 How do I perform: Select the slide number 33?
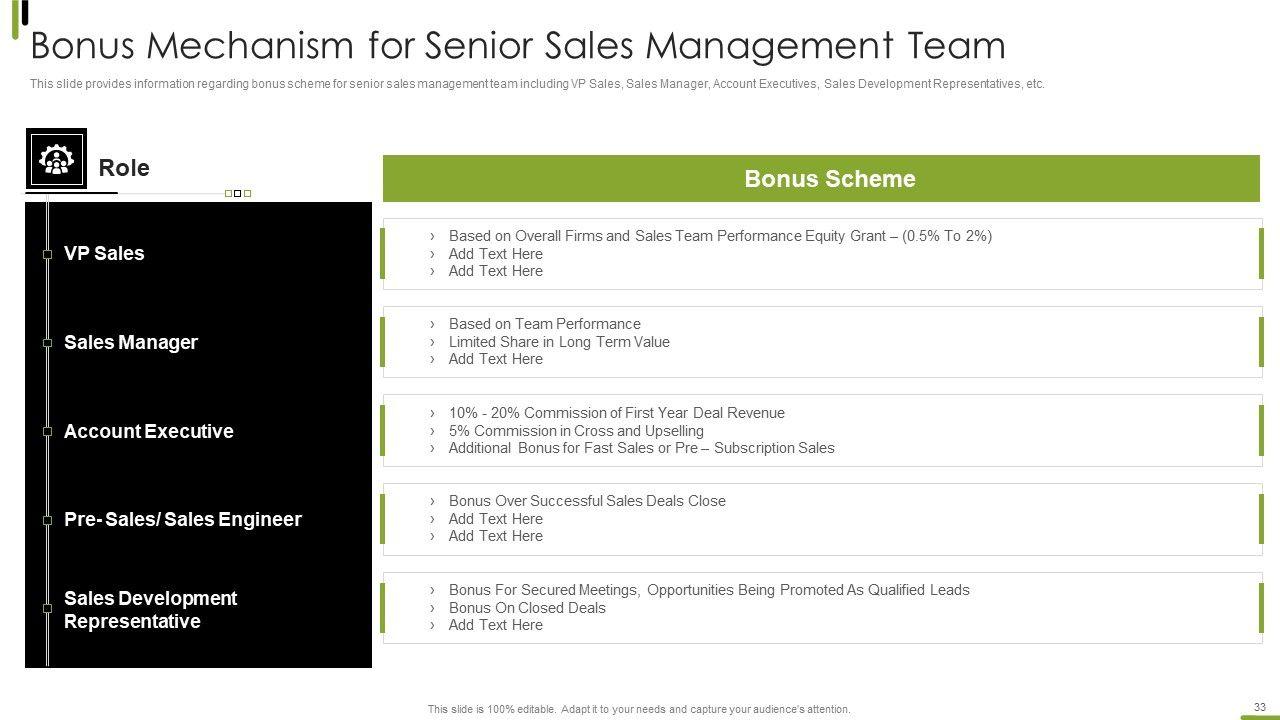point(1259,707)
